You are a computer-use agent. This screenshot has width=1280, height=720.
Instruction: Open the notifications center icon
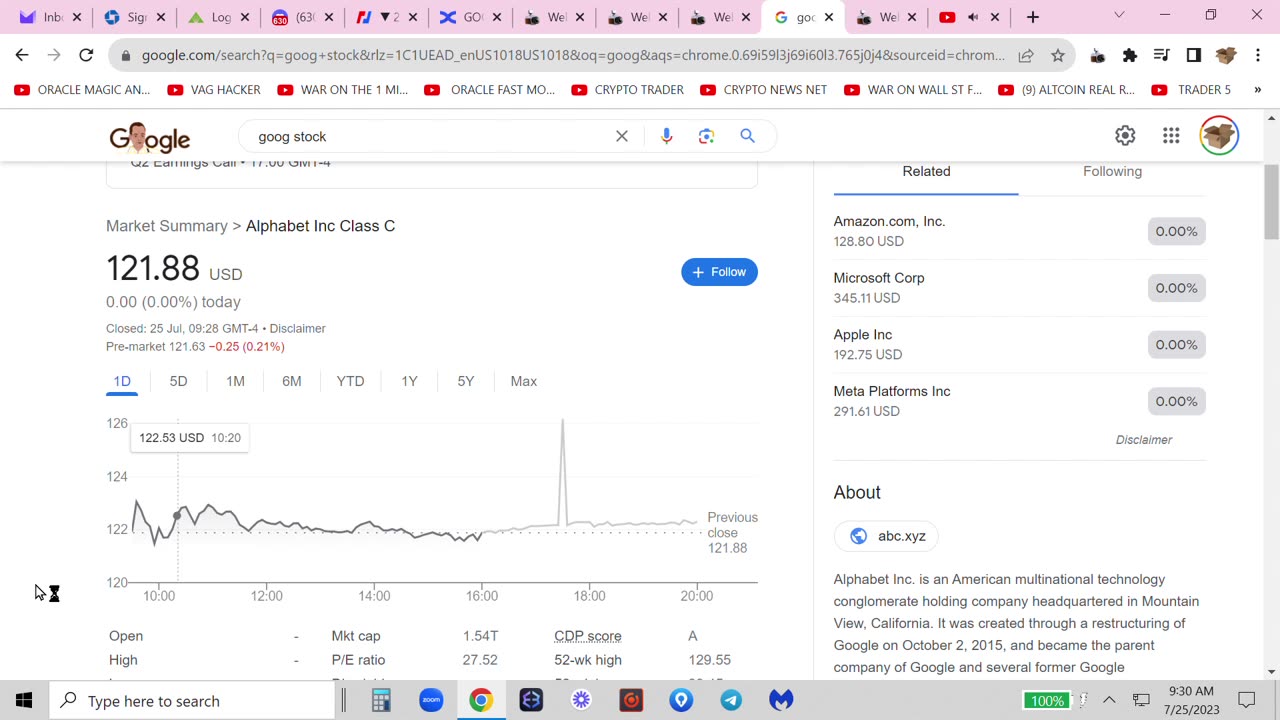coord(1247,700)
